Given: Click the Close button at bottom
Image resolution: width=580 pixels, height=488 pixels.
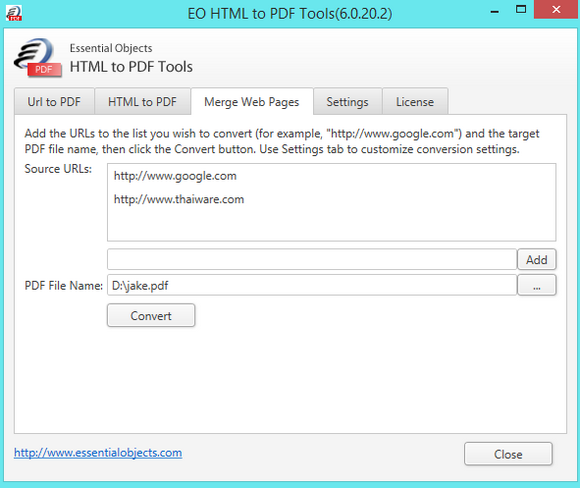Looking at the screenshot, I should pos(508,454).
